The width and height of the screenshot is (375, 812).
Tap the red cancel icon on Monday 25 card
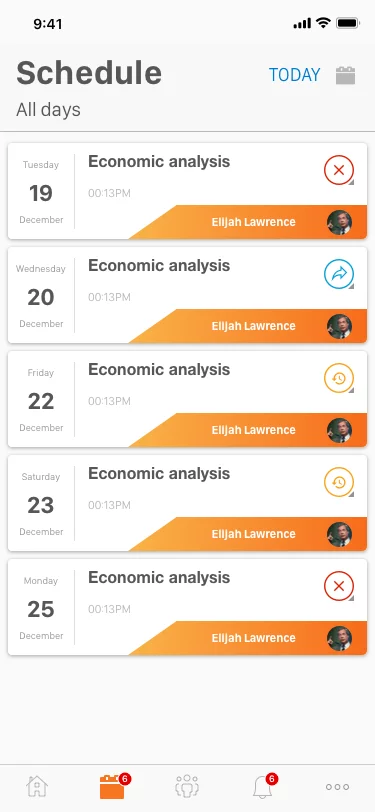tap(339, 586)
